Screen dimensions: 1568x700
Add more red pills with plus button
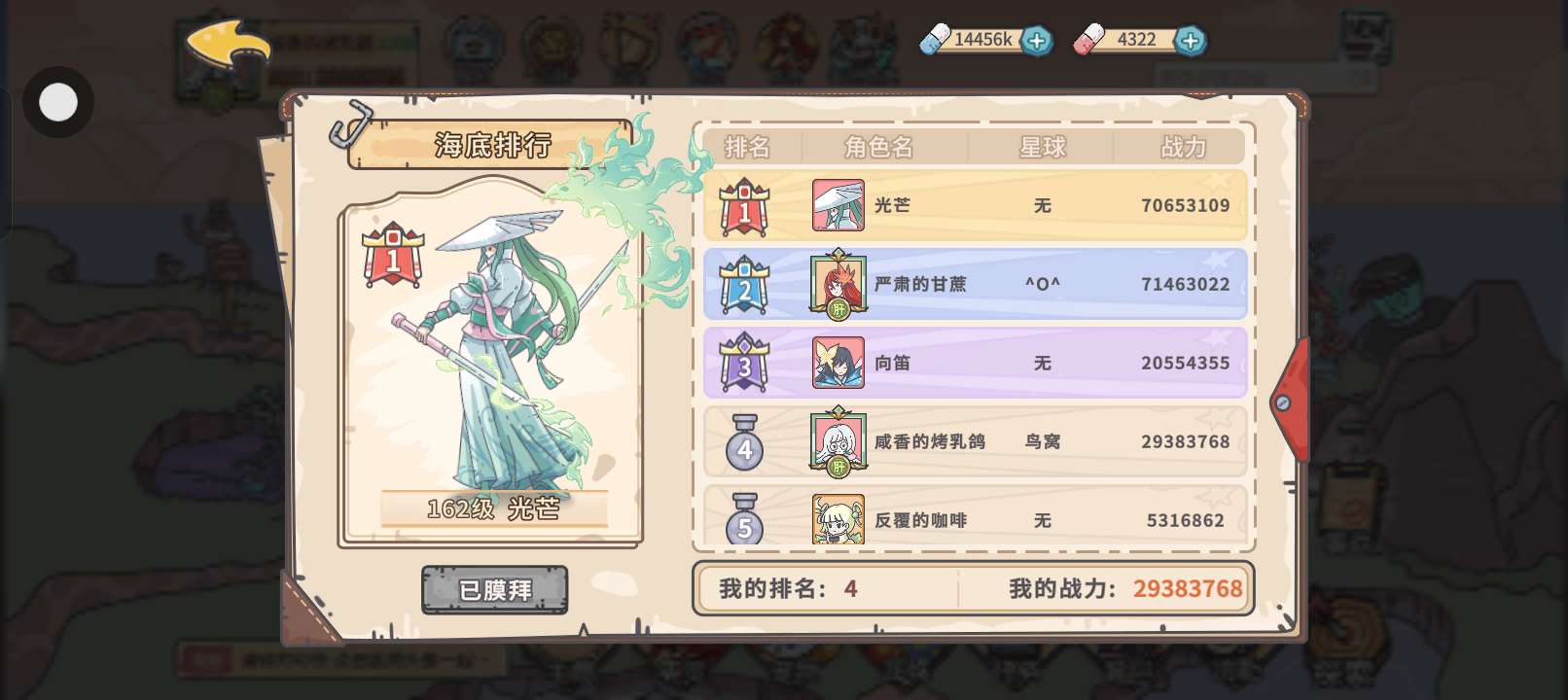click(x=1190, y=41)
